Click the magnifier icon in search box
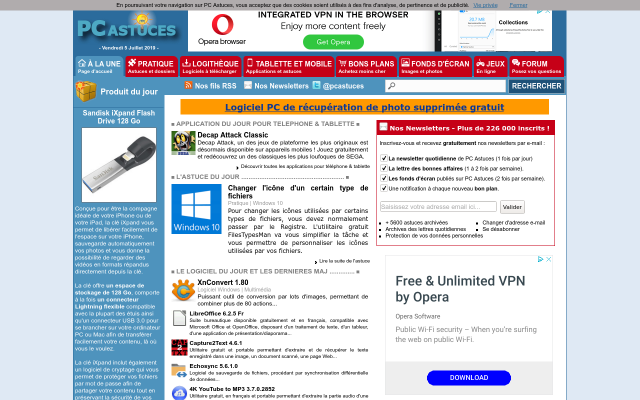This screenshot has height=400, width=640. (x=391, y=86)
